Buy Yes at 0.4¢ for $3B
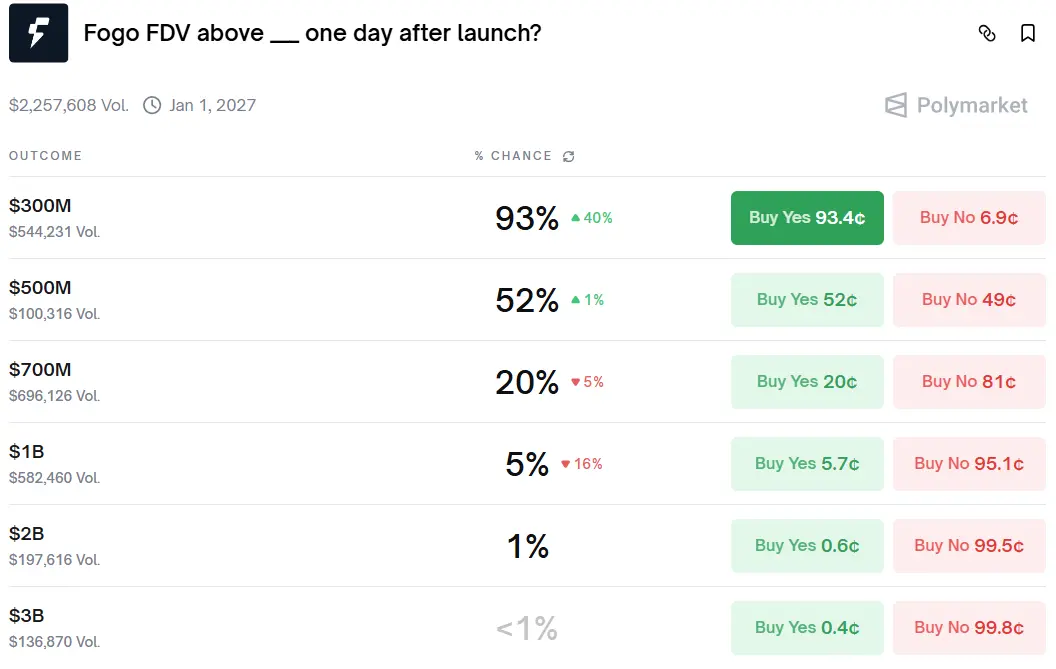 [x=807, y=628]
